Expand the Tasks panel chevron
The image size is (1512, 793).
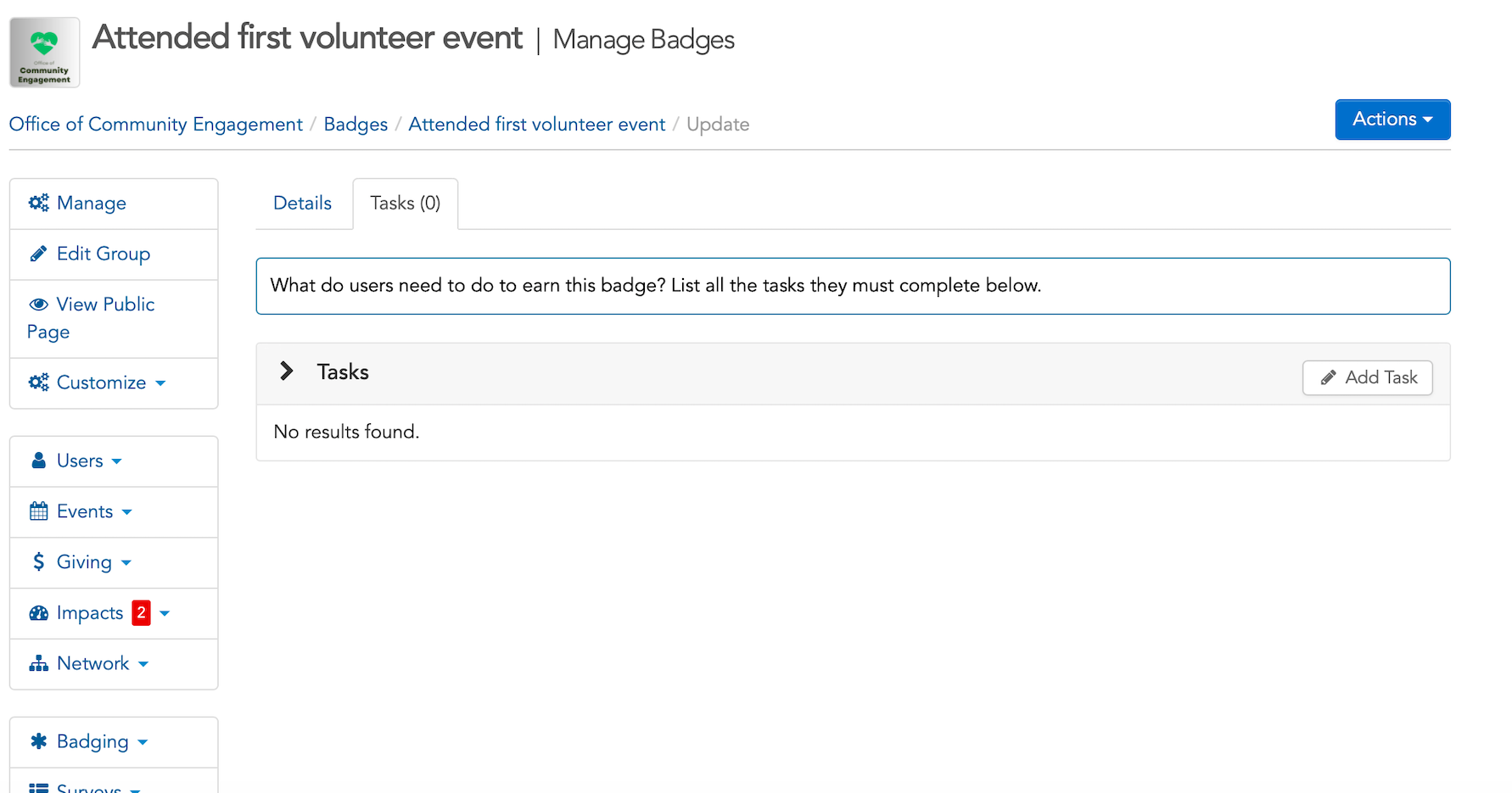(x=287, y=371)
